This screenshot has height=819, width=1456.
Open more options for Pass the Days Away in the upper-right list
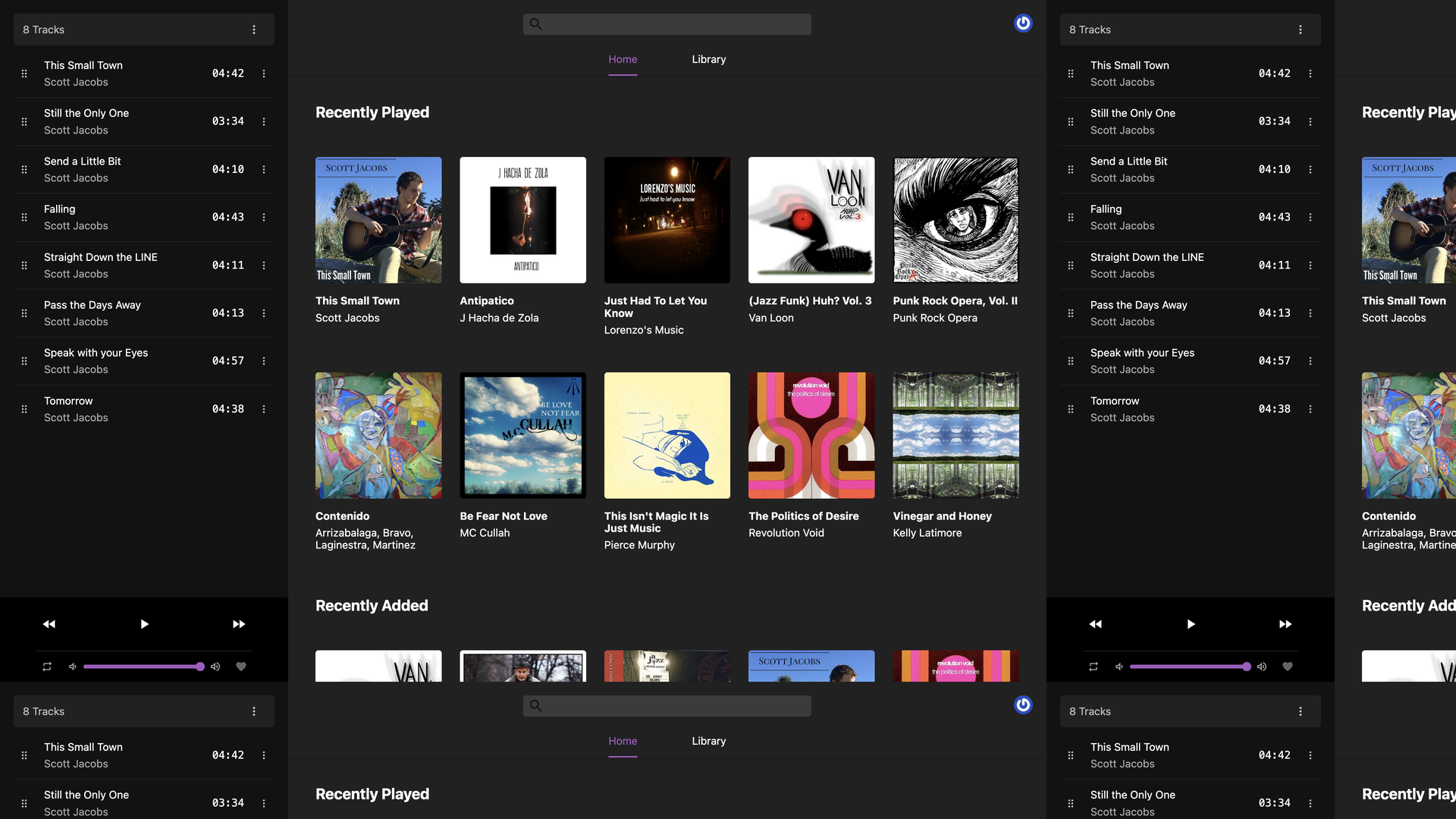1310,313
